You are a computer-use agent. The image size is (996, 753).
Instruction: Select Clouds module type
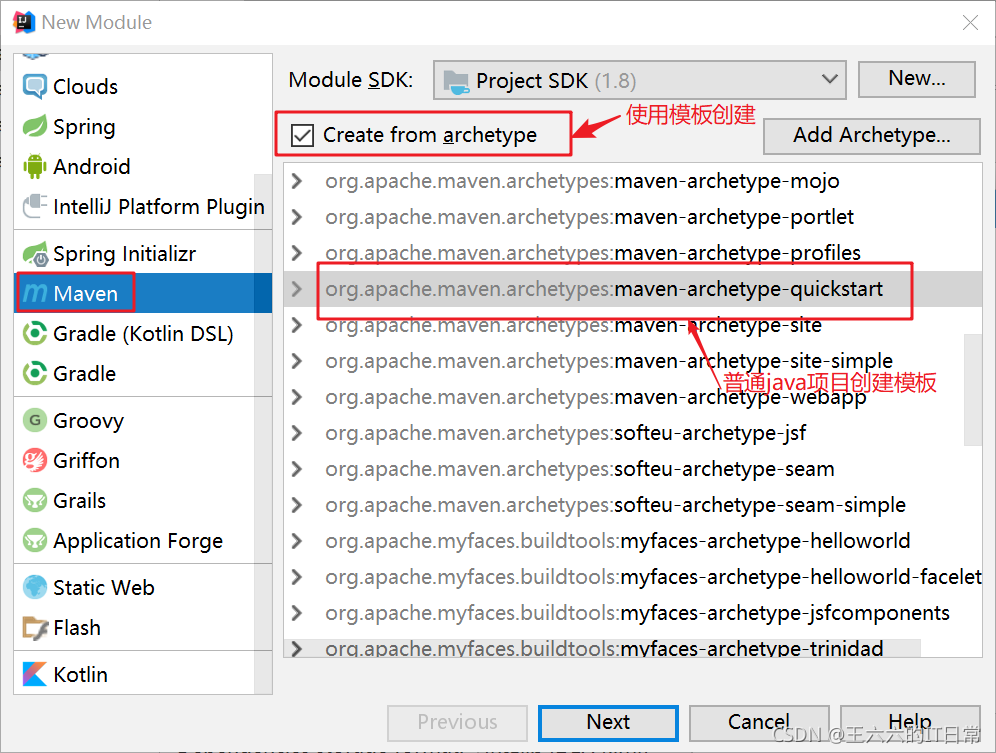click(x=142, y=86)
